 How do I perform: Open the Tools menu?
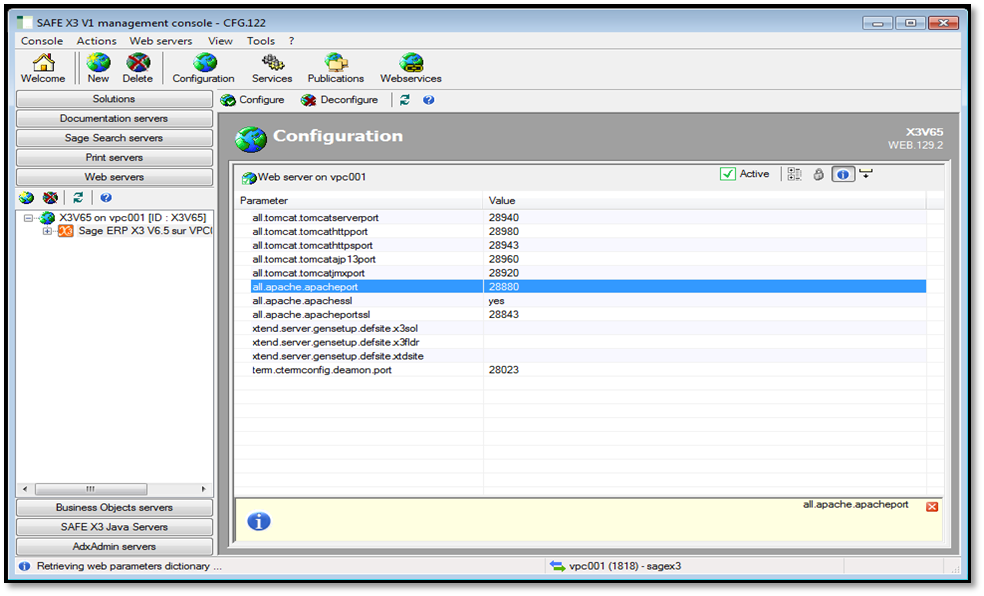[x=261, y=41]
